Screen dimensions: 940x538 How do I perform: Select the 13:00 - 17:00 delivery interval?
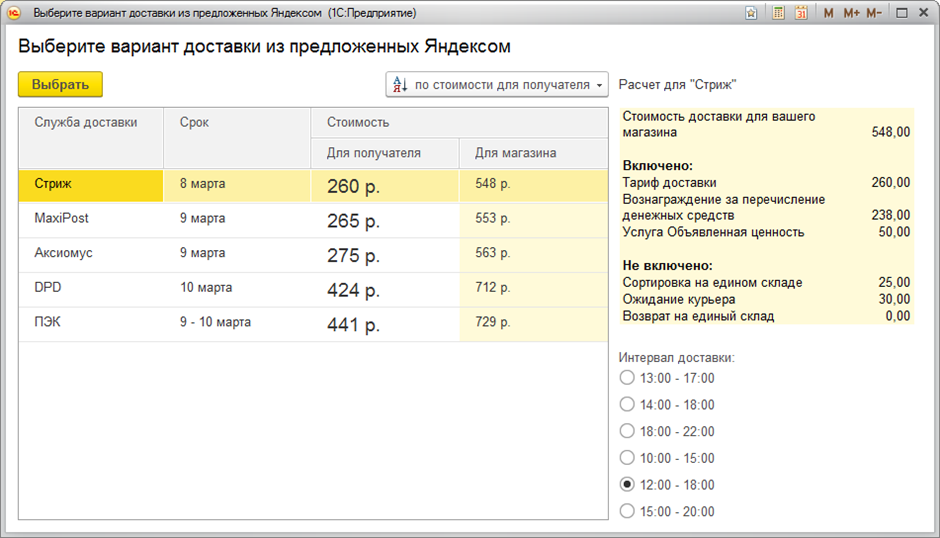point(627,378)
